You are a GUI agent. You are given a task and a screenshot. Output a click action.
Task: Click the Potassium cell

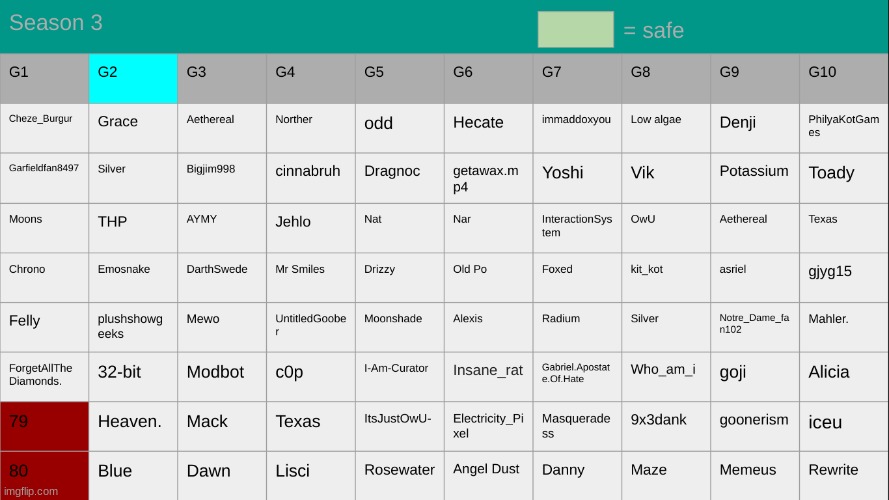[x=754, y=178]
